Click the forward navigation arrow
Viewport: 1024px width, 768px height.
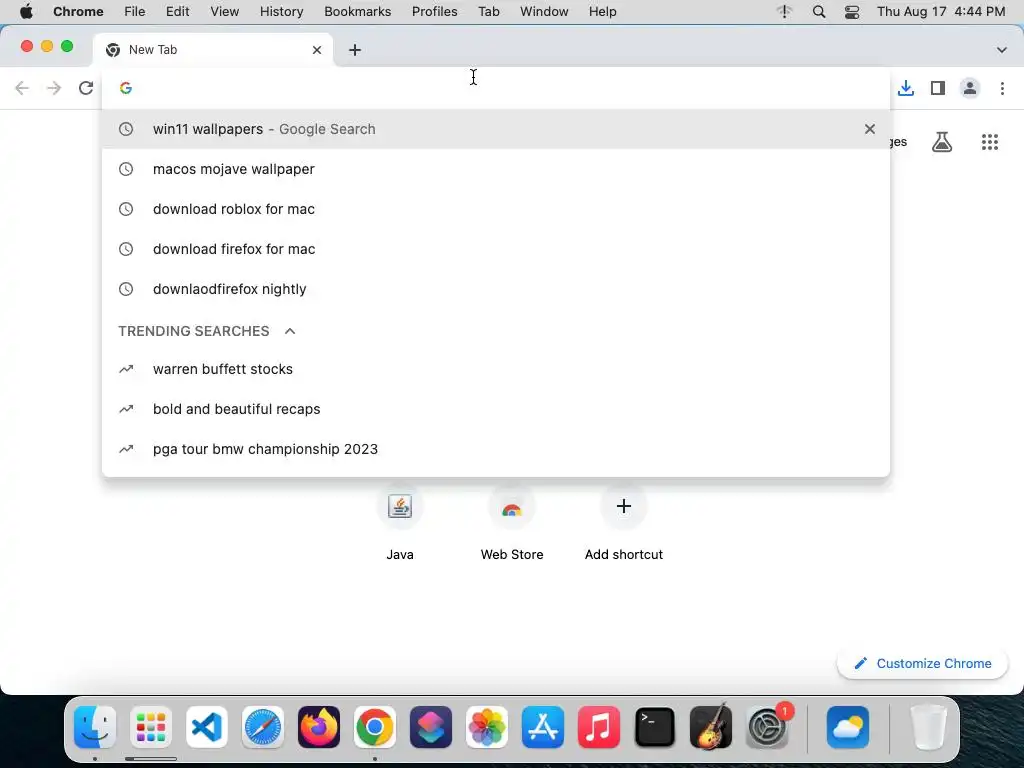[54, 88]
